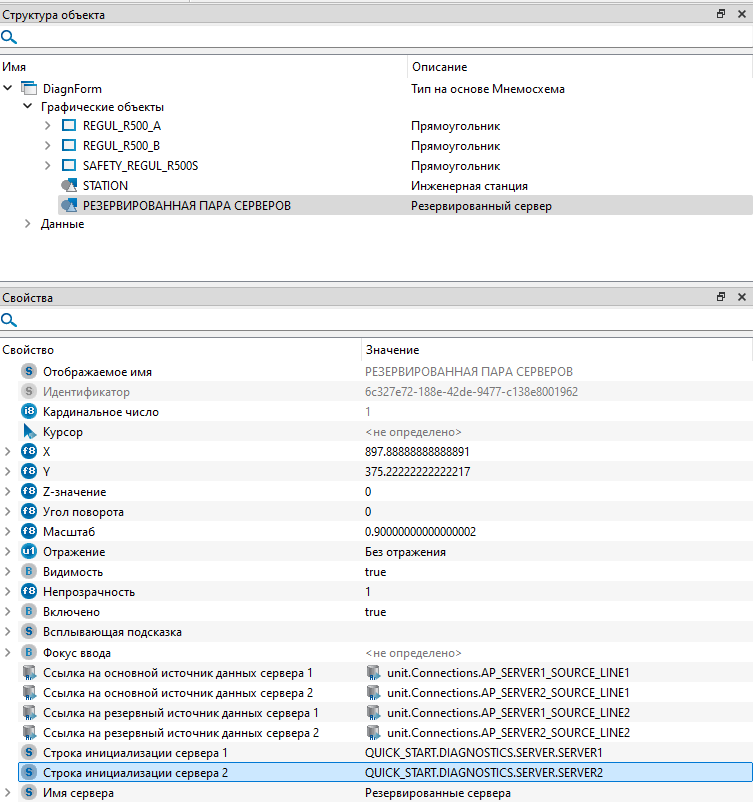Click the REGUL_R500_A rectangle icon
This screenshot has height=802, width=753.
(69, 126)
